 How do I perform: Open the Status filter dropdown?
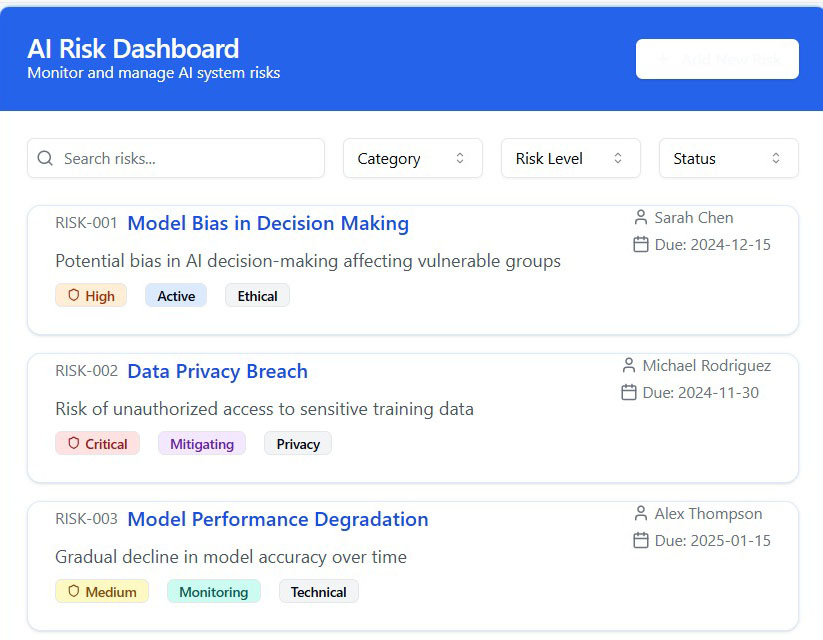[x=729, y=158]
